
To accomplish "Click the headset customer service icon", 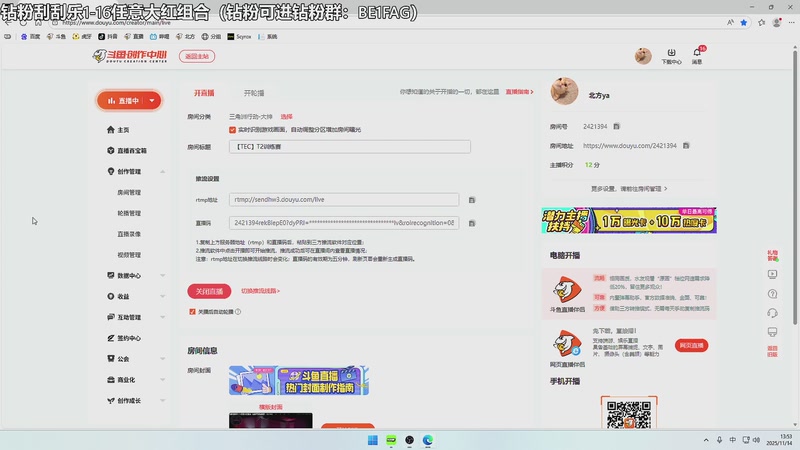I will click(772, 313).
